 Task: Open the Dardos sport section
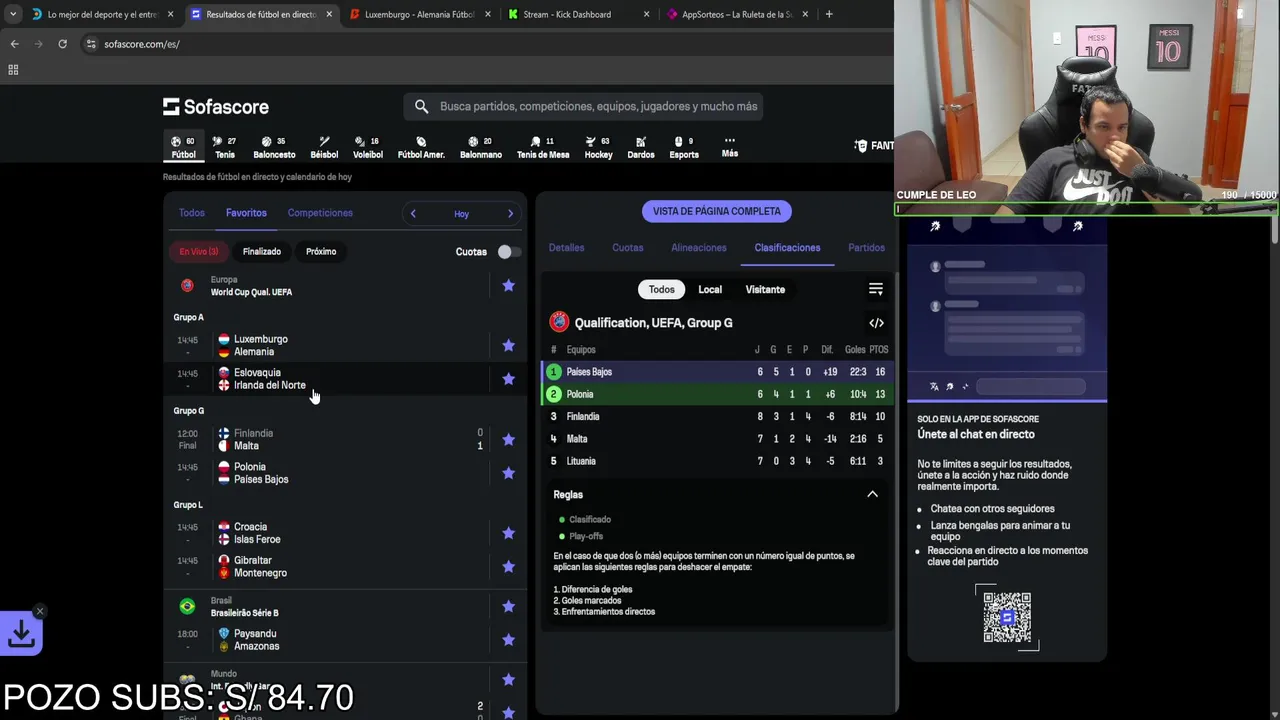(641, 147)
